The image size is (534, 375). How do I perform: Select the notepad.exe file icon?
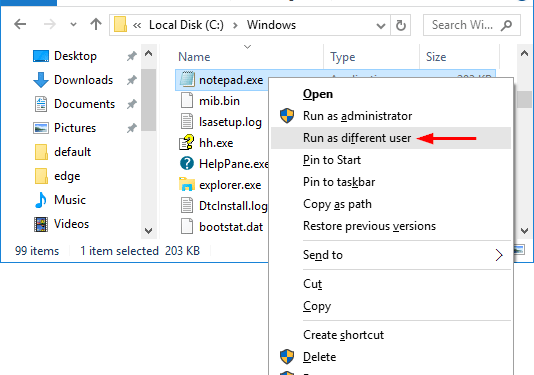click(x=187, y=79)
